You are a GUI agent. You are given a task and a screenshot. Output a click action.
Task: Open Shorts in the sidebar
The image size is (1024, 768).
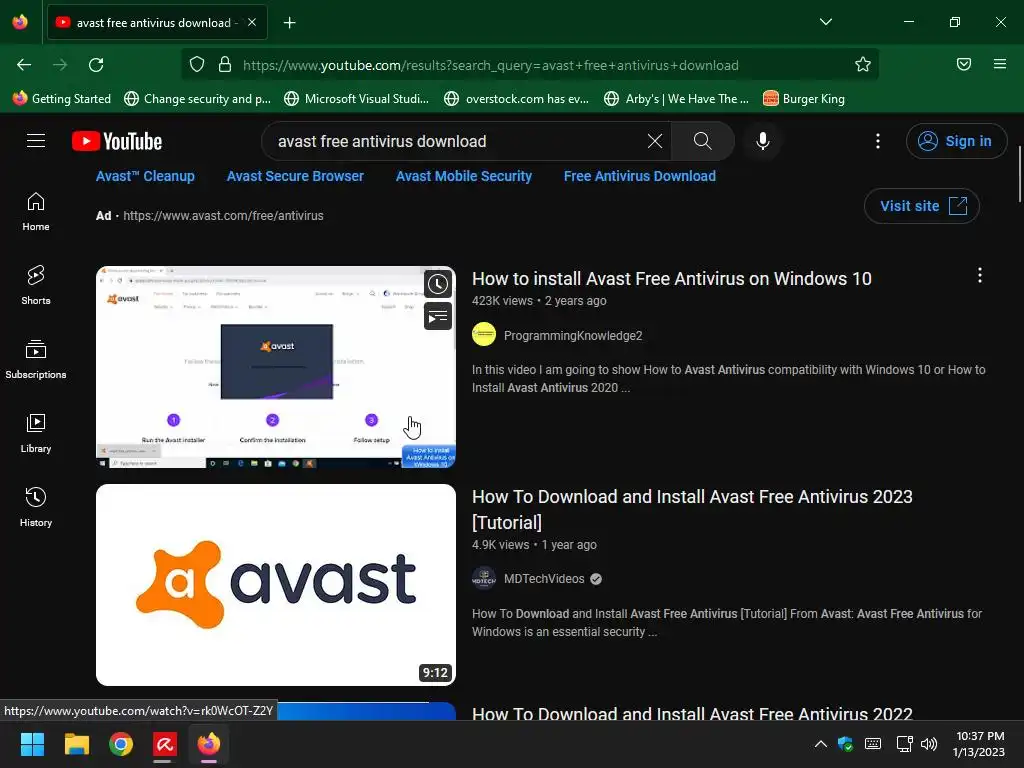(36, 285)
